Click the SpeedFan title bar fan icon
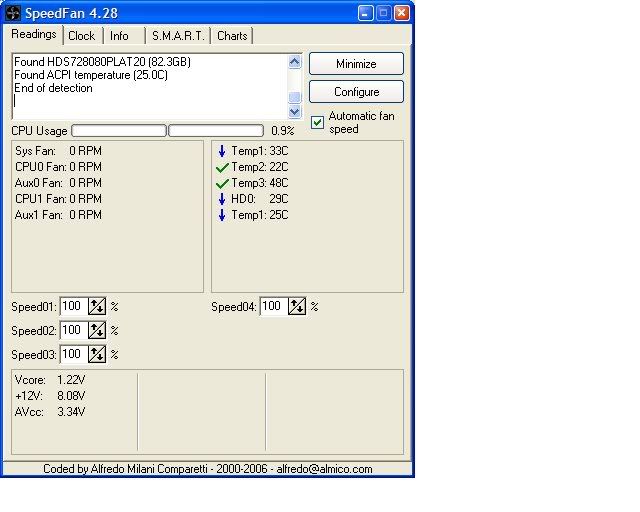 tap(13, 13)
